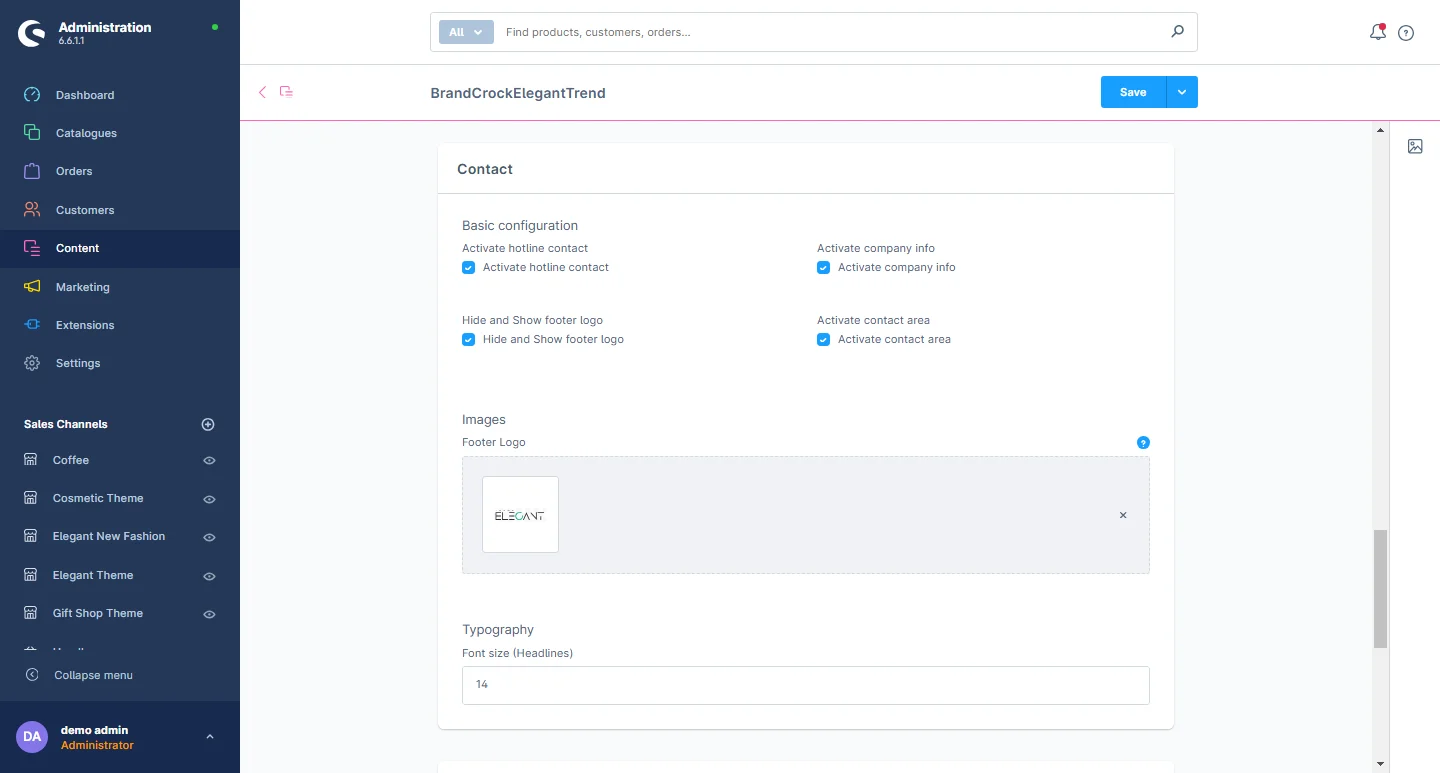The image size is (1440, 773).
Task: Uncheck Activate hotline contact checkbox
Action: pyautogui.click(x=468, y=268)
